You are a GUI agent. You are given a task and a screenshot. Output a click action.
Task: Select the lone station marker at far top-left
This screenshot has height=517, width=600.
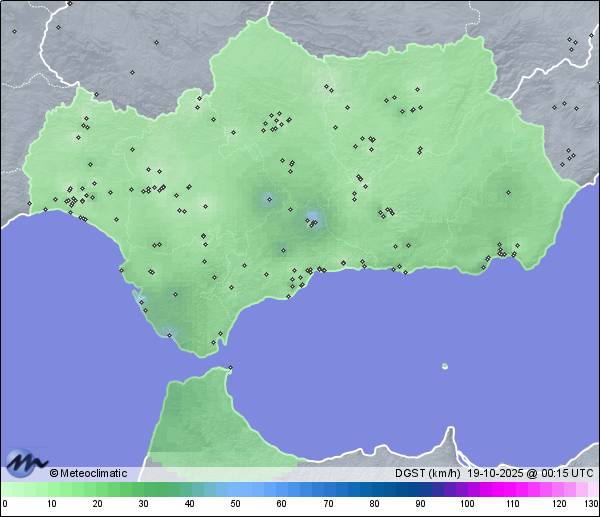(x=14, y=31)
